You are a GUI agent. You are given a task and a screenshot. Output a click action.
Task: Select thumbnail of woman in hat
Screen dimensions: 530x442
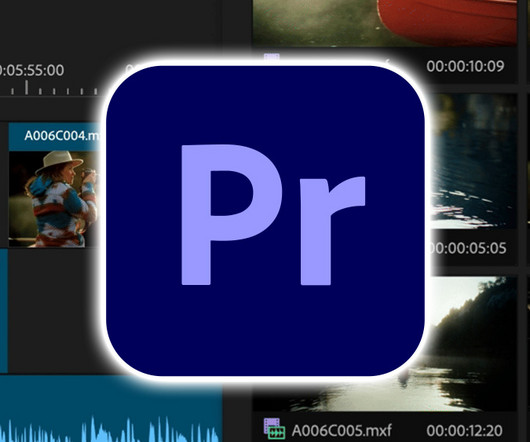54,199
